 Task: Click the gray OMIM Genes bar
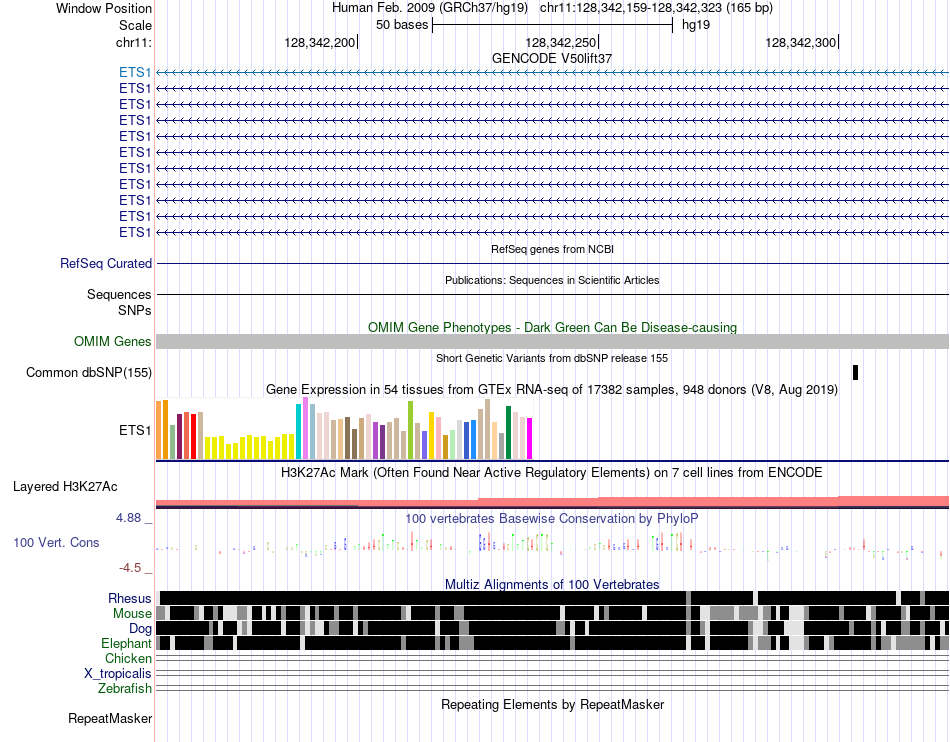552,341
